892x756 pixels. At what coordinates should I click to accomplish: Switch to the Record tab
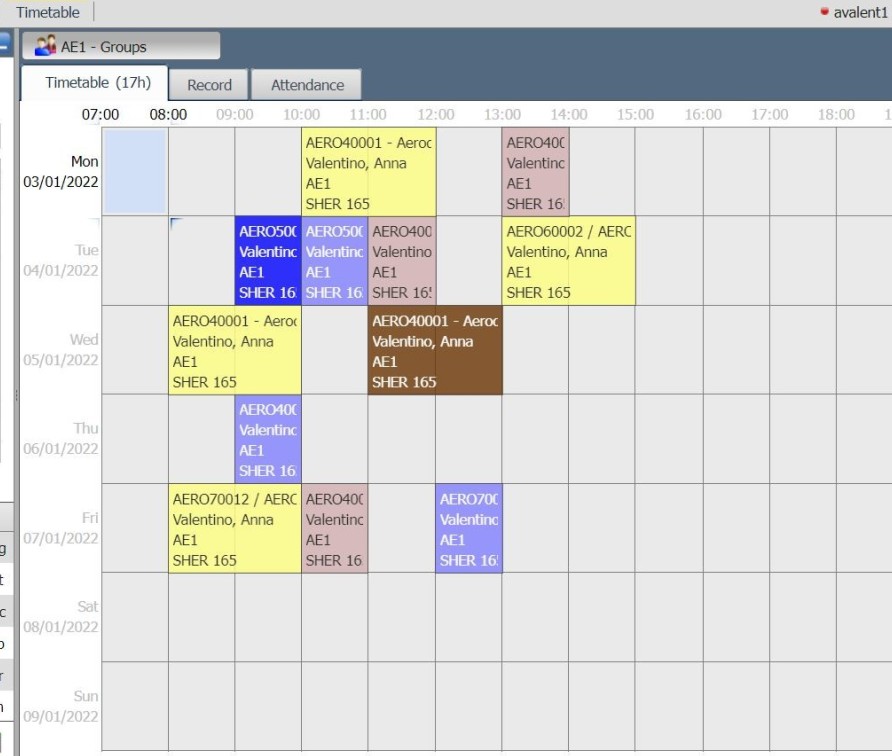point(209,85)
